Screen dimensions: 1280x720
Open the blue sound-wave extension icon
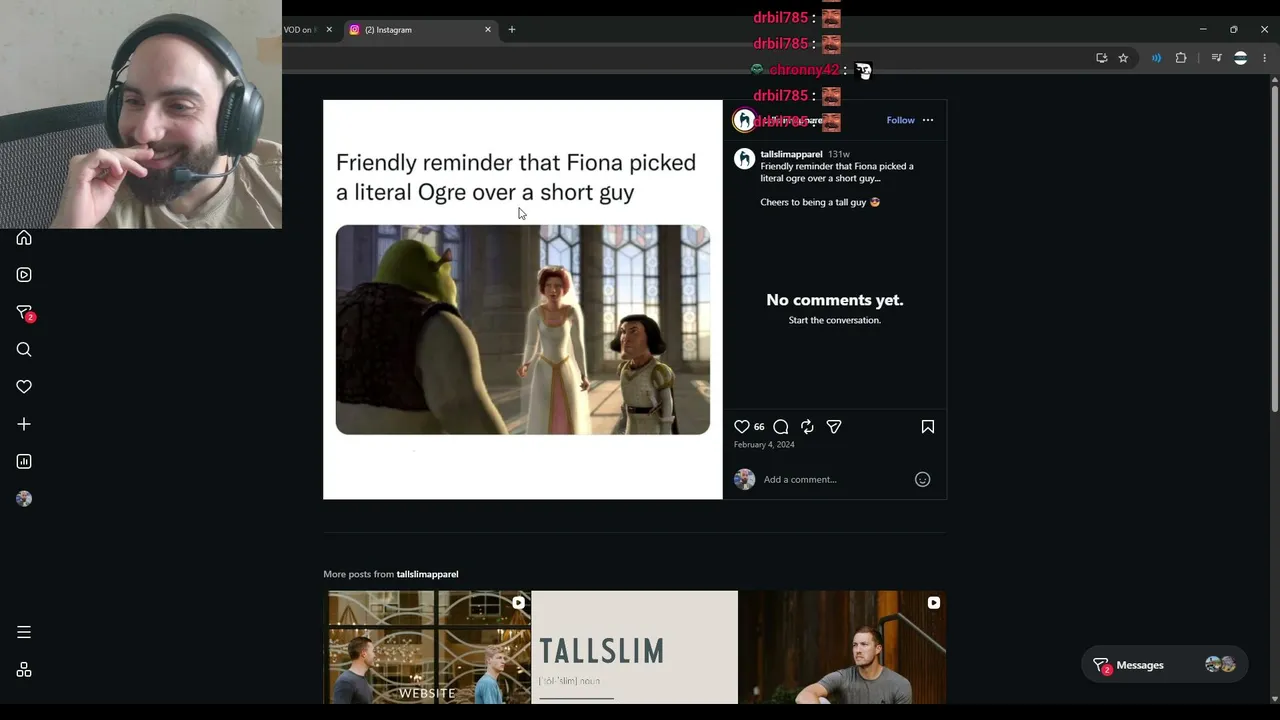(x=1156, y=58)
